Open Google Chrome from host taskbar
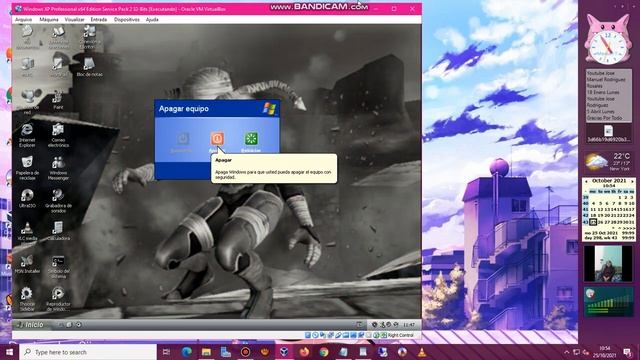The width and height of the screenshot is (640, 360). (x=324, y=352)
